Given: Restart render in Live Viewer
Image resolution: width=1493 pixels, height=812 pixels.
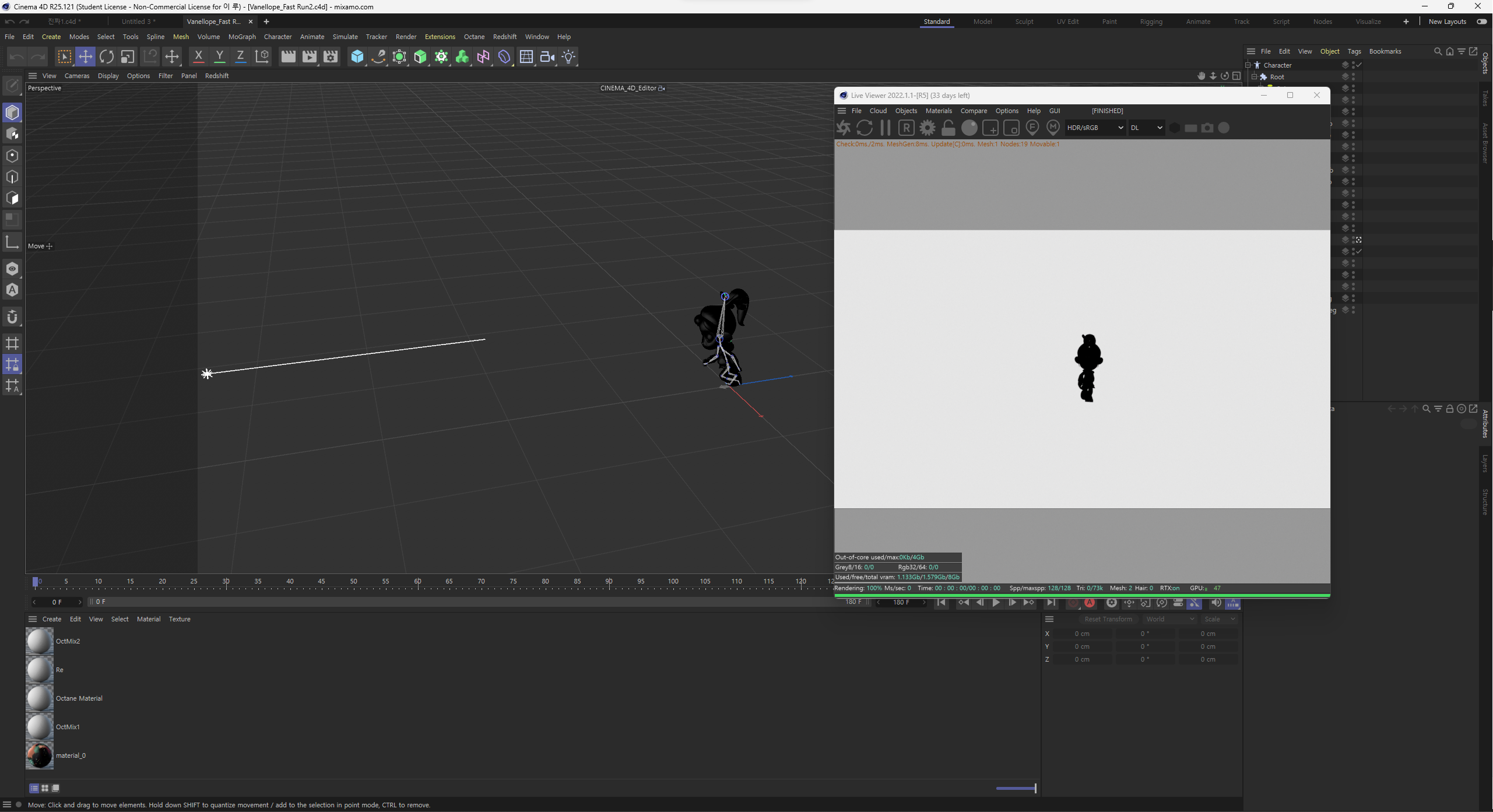Looking at the screenshot, I should point(865,128).
